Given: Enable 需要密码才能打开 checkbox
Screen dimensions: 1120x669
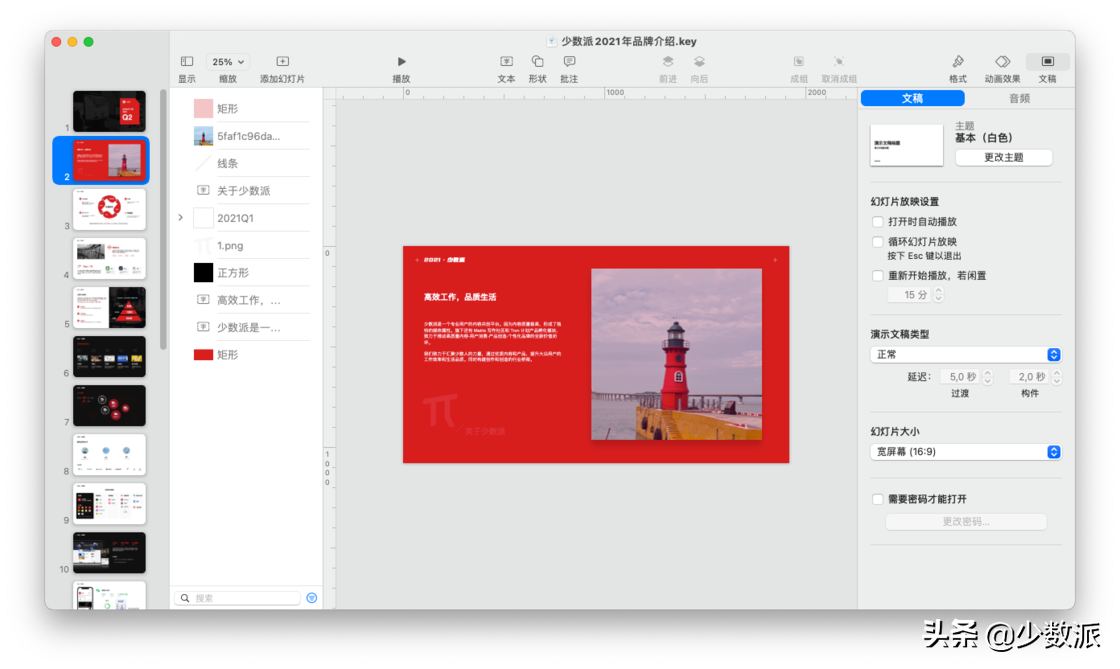Looking at the screenshot, I should pyautogui.click(x=878, y=499).
